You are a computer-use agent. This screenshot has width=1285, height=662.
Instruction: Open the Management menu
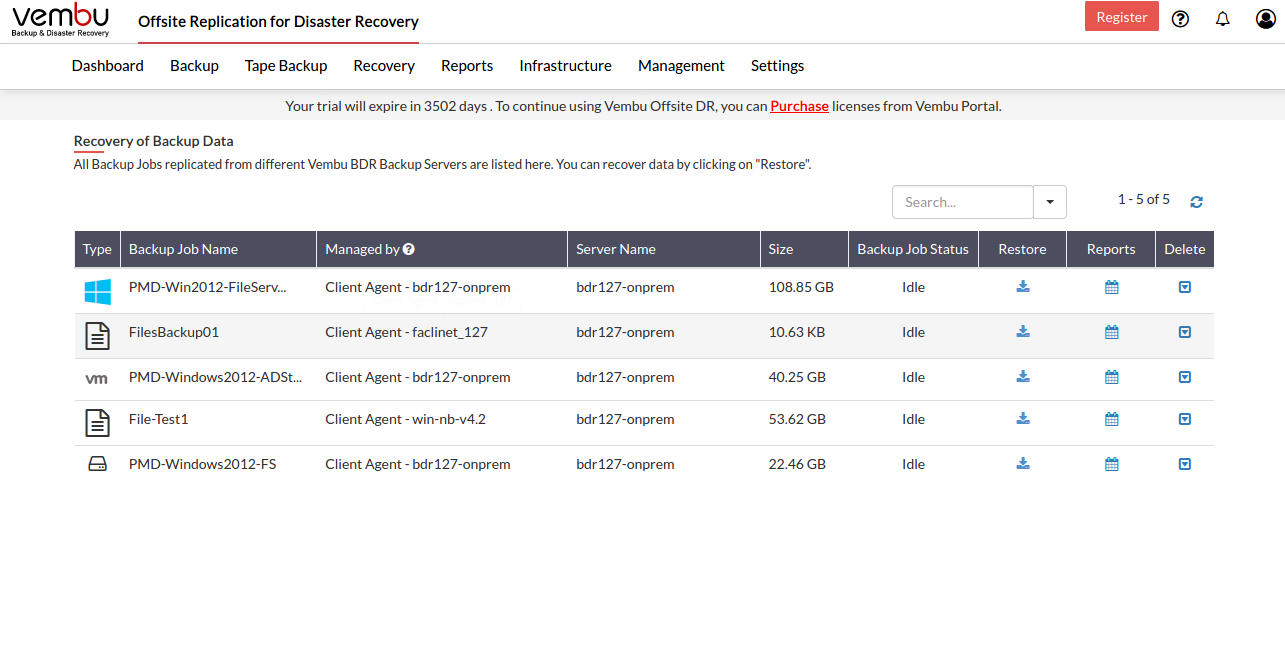pyautogui.click(x=681, y=66)
